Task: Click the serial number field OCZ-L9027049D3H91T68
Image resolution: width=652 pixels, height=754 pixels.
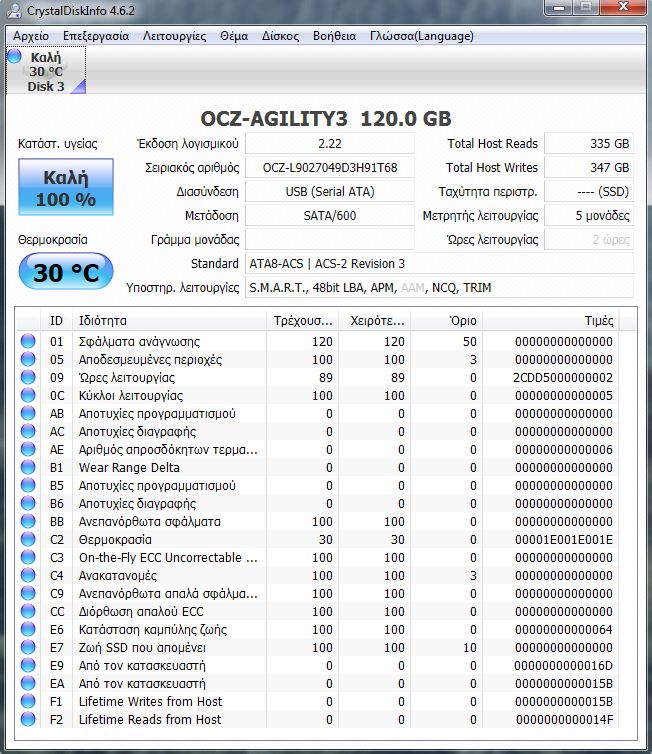Action: [x=330, y=167]
